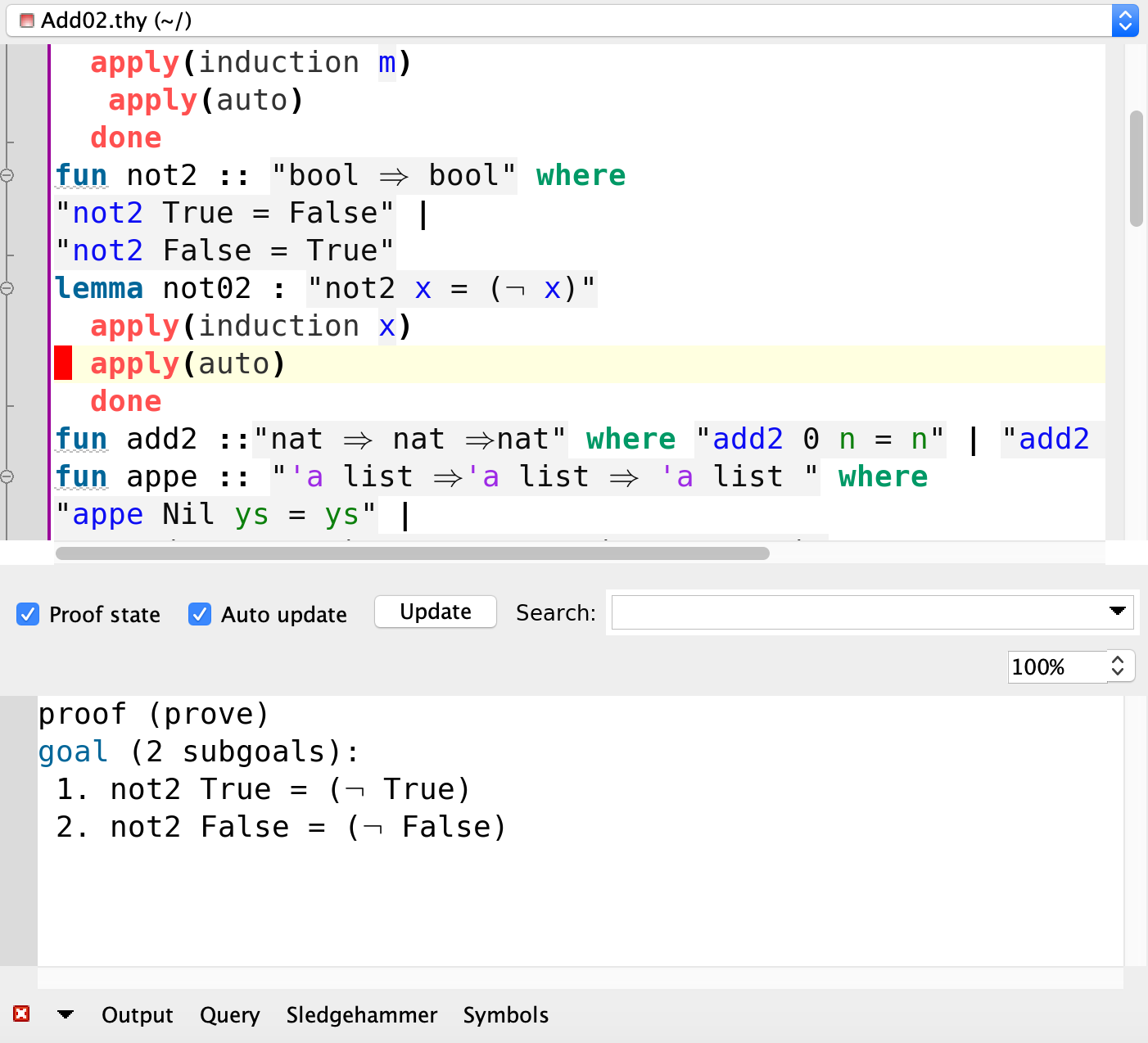Screen dimensions: 1148x1043
Task: Close the docked panel with red X icon
Action: [21, 1014]
